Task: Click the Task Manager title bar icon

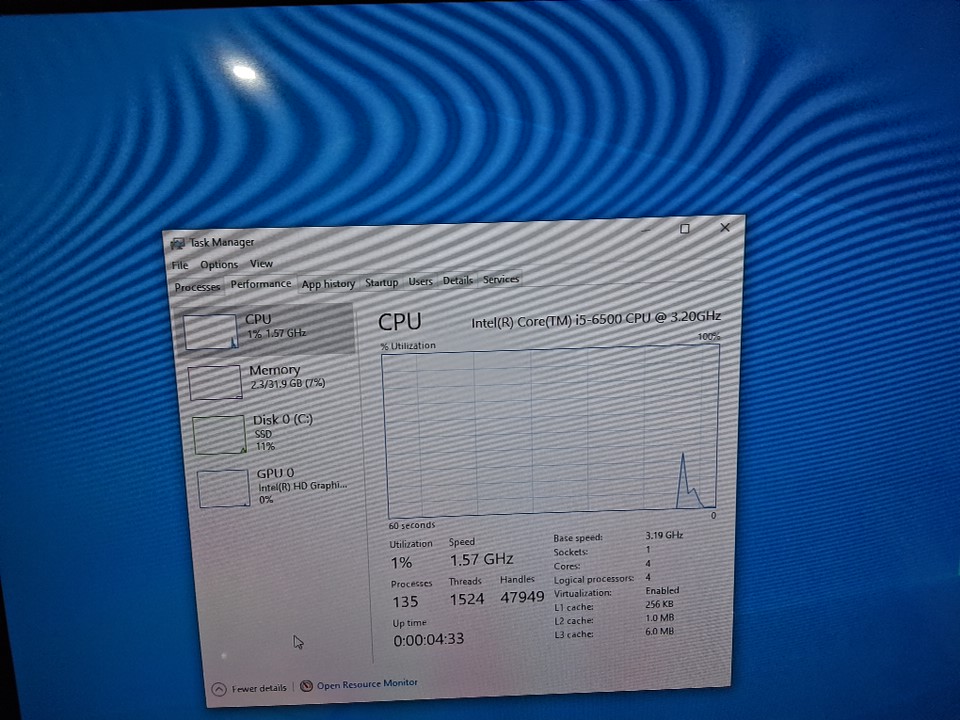Action: coord(178,243)
